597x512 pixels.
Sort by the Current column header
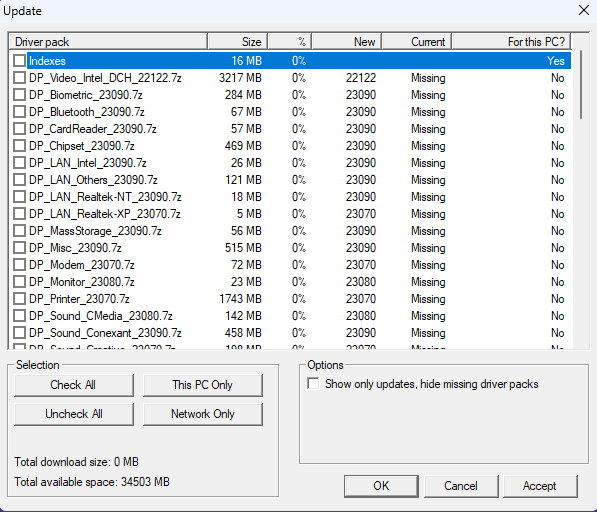(417, 41)
